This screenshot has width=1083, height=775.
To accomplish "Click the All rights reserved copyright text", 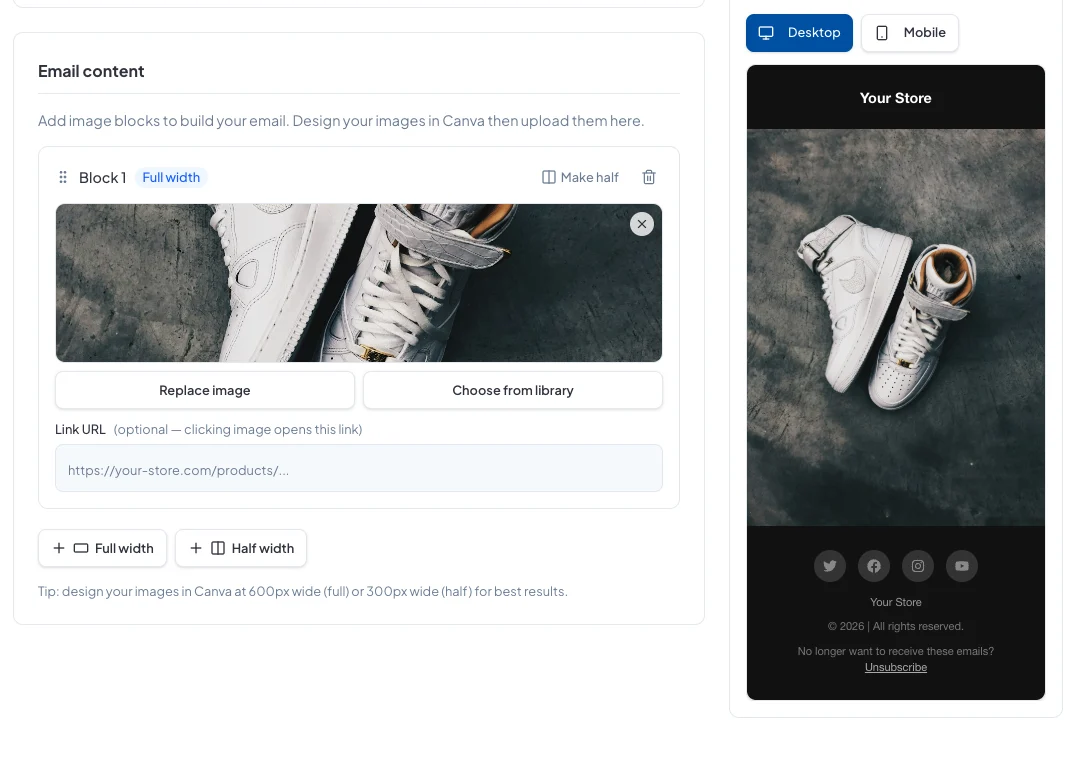I will (896, 626).
